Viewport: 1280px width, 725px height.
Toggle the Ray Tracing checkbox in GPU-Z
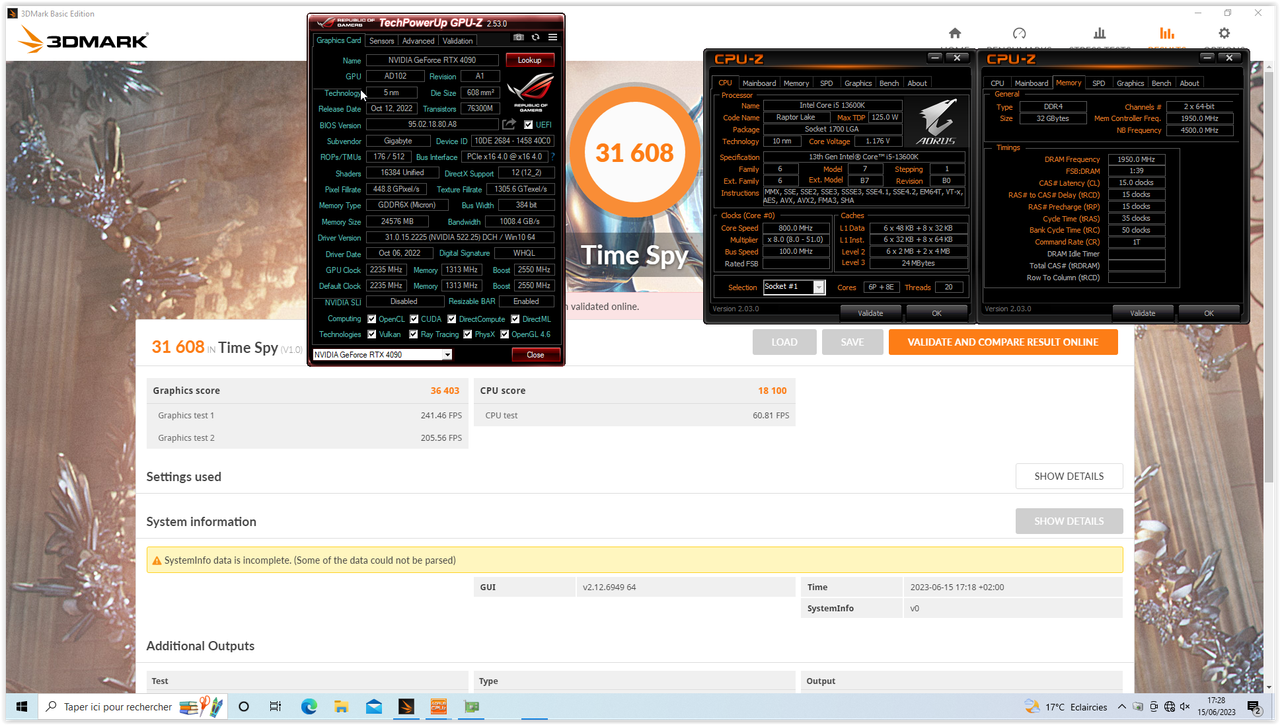[x=414, y=334]
